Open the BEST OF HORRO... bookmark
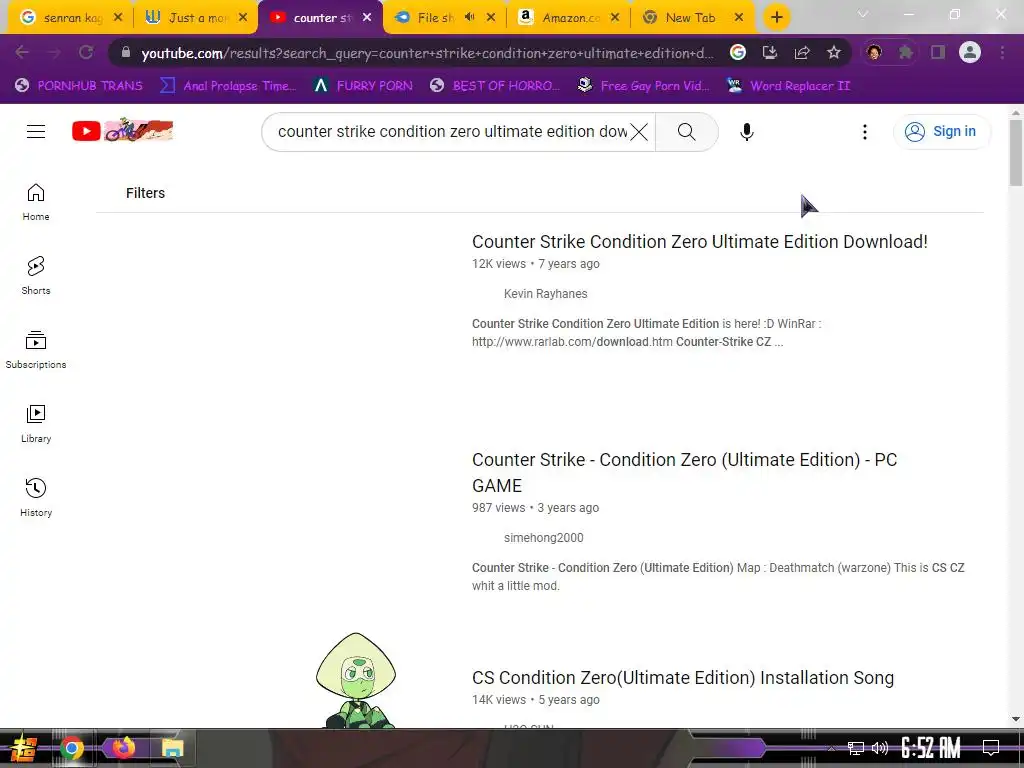The width and height of the screenshot is (1024, 768). coord(494,86)
